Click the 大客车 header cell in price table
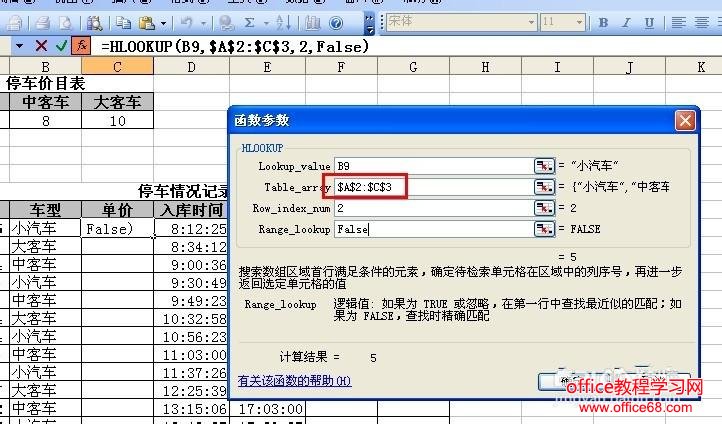Image resolution: width=722 pixels, height=424 pixels. tap(117, 102)
